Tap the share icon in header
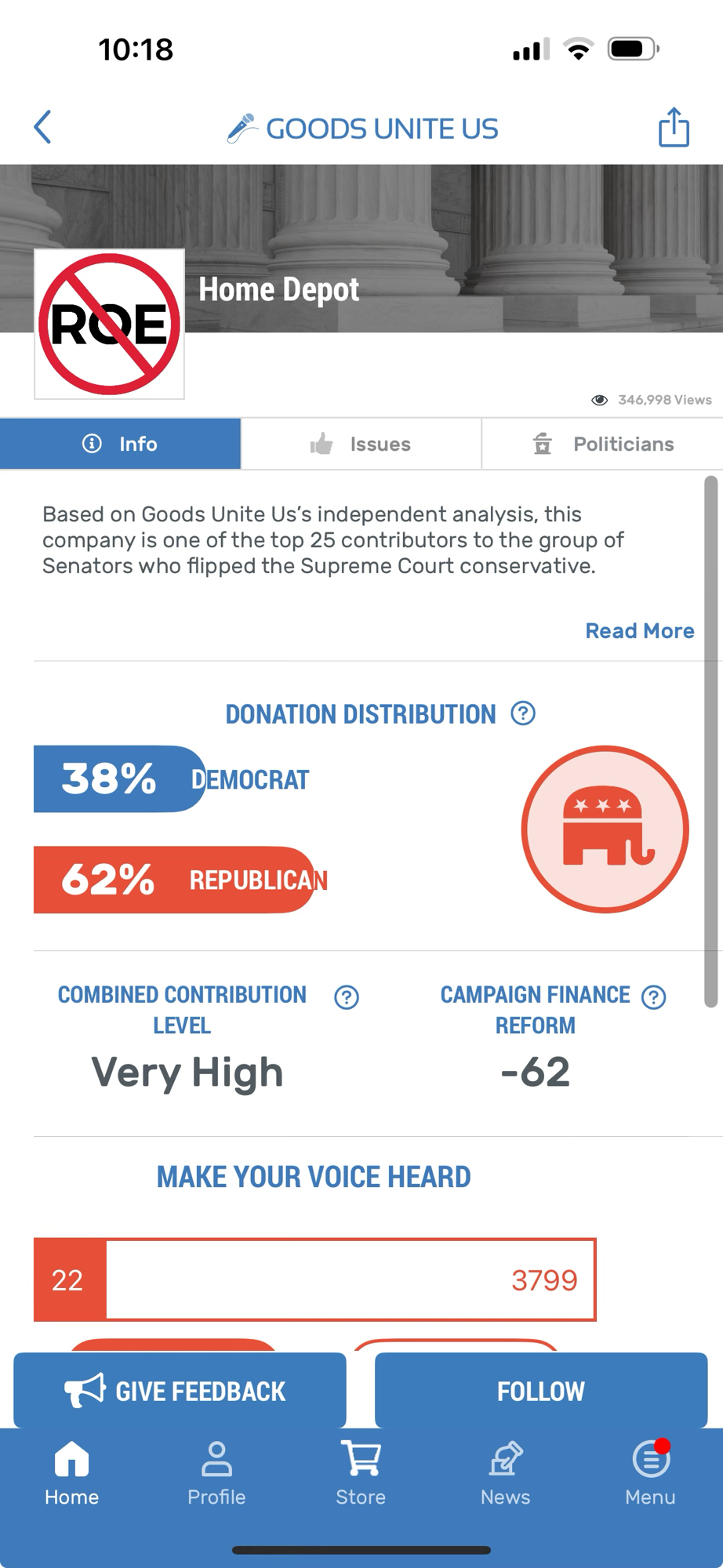 click(674, 127)
